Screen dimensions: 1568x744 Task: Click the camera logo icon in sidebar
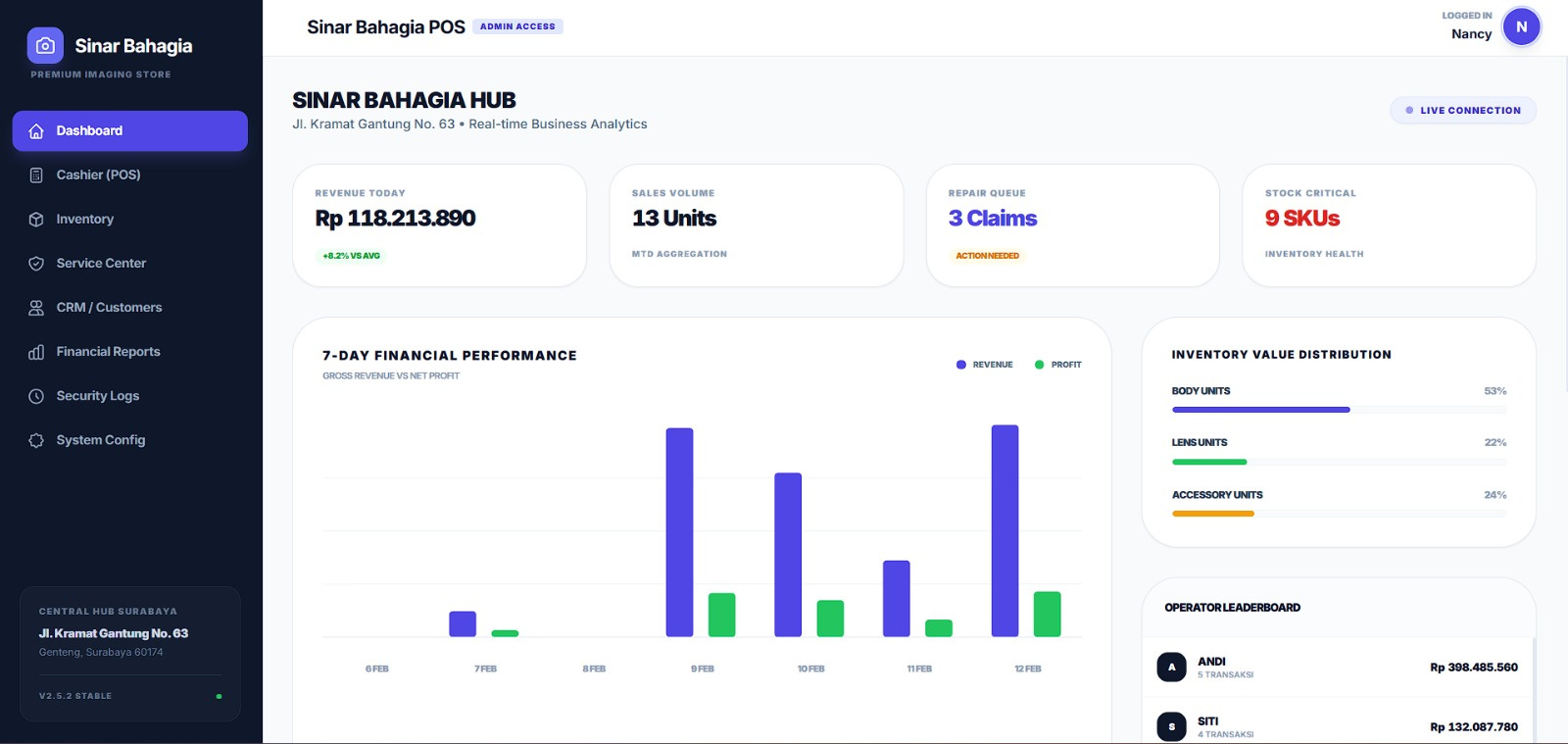coord(45,46)
